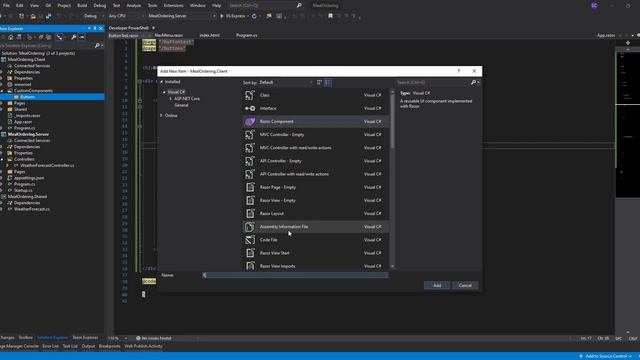Select MVC Controller - Empty template
This screenshot has height=360, width=640.
316,135
